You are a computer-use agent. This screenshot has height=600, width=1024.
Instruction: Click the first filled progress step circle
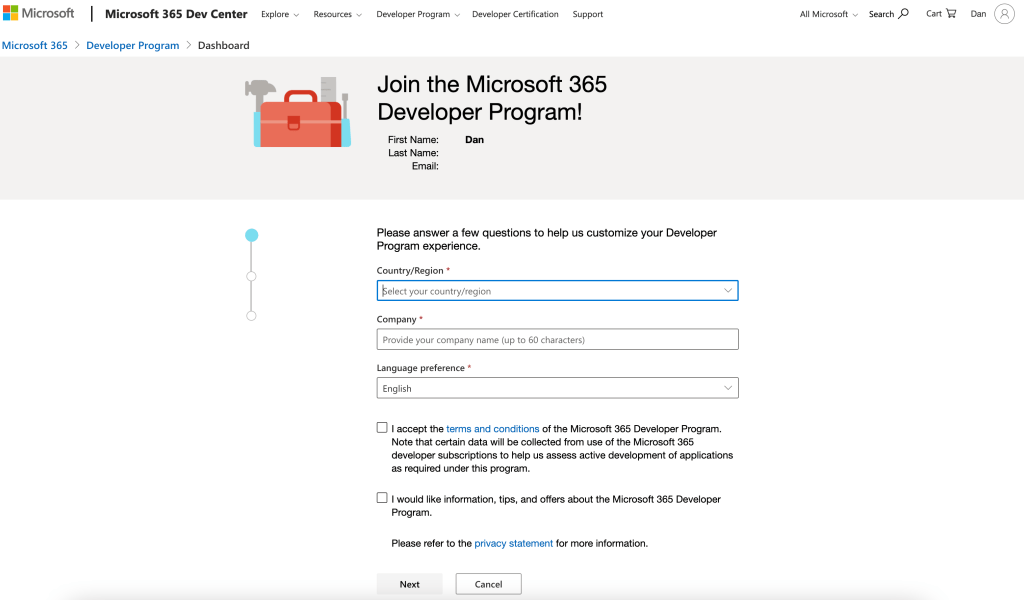tap(252, 236)
